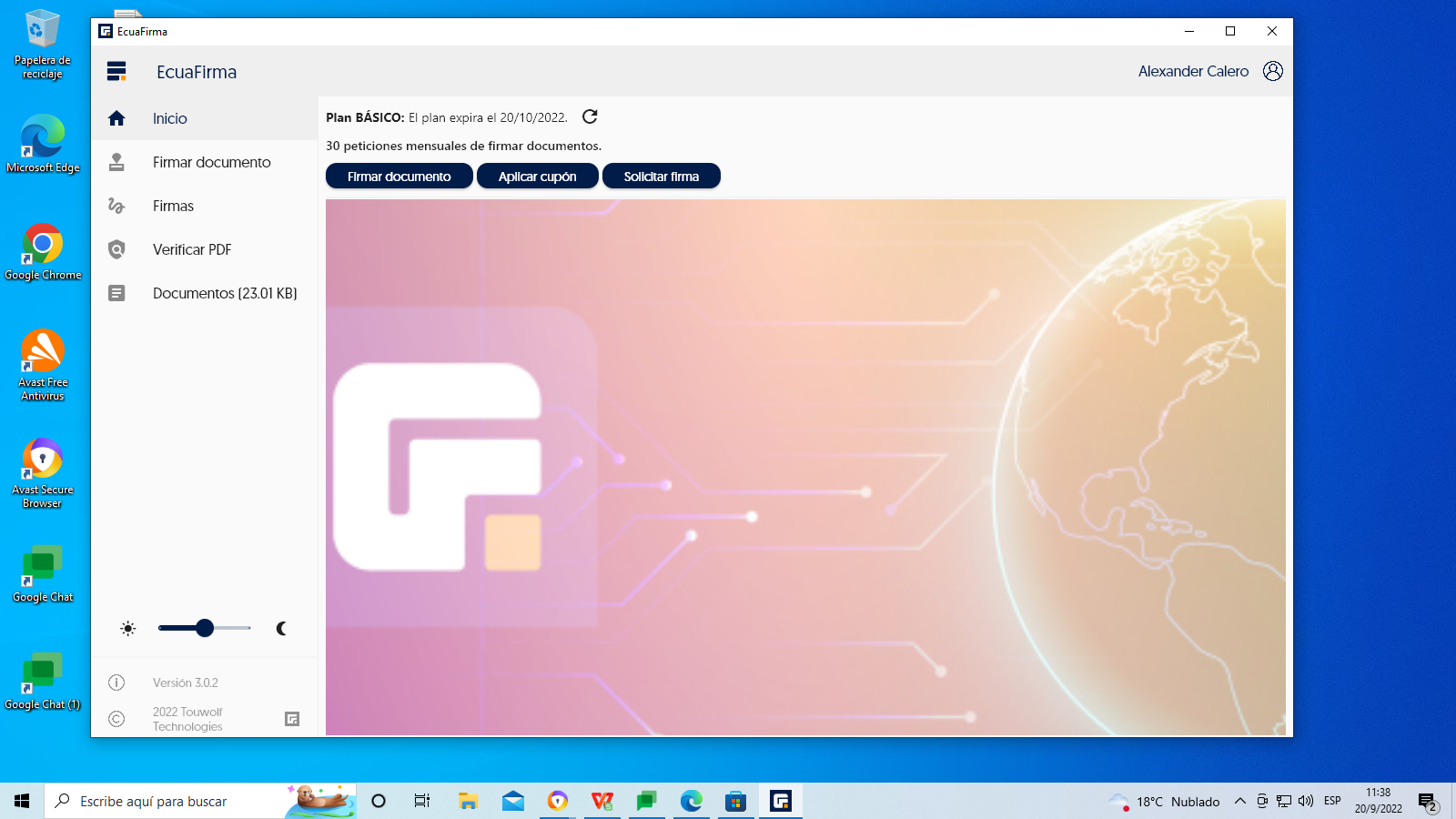The width and height of the screenshot is (1456, 819).
Task: Click the small EcuaFirma logo in sidebar footer
Action: pos(292,719)
